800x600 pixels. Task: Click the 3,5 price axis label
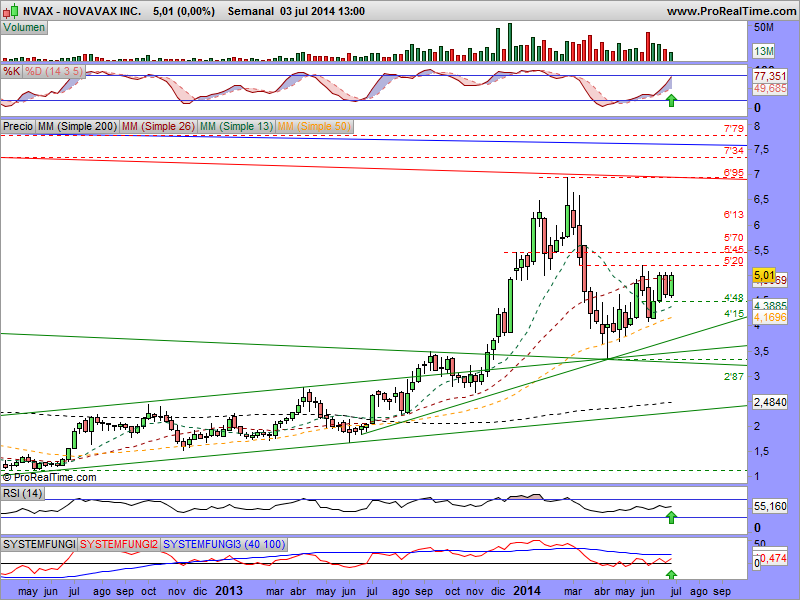click(x=762, y=351)
